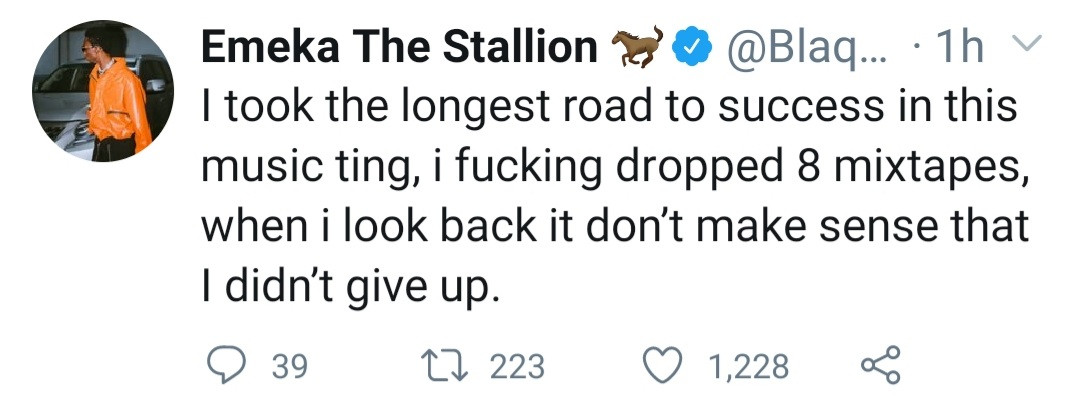Click the 223 retweets count
Screen dimensions: 1080x405
517,367
